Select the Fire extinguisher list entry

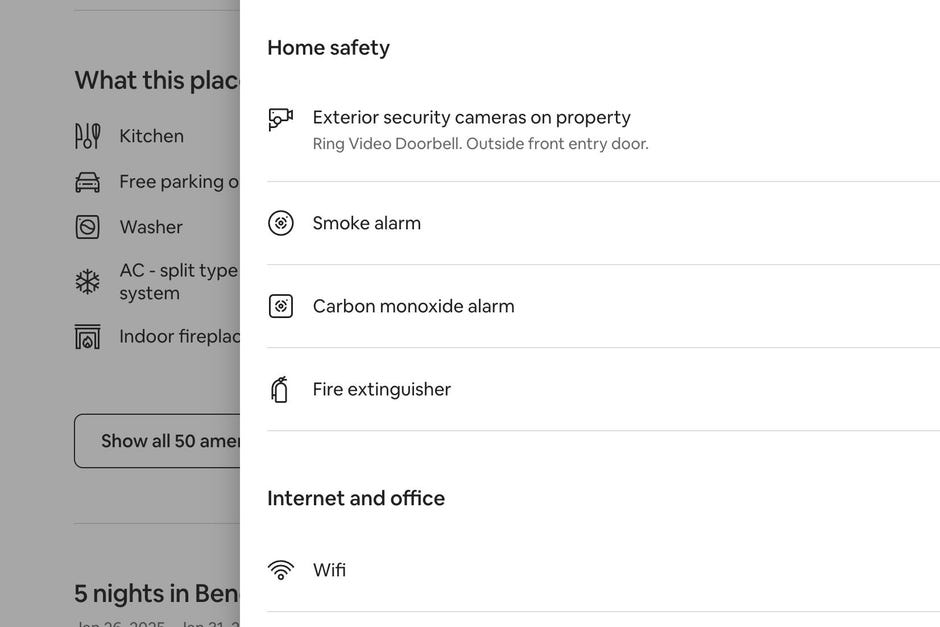click(603, 390)
